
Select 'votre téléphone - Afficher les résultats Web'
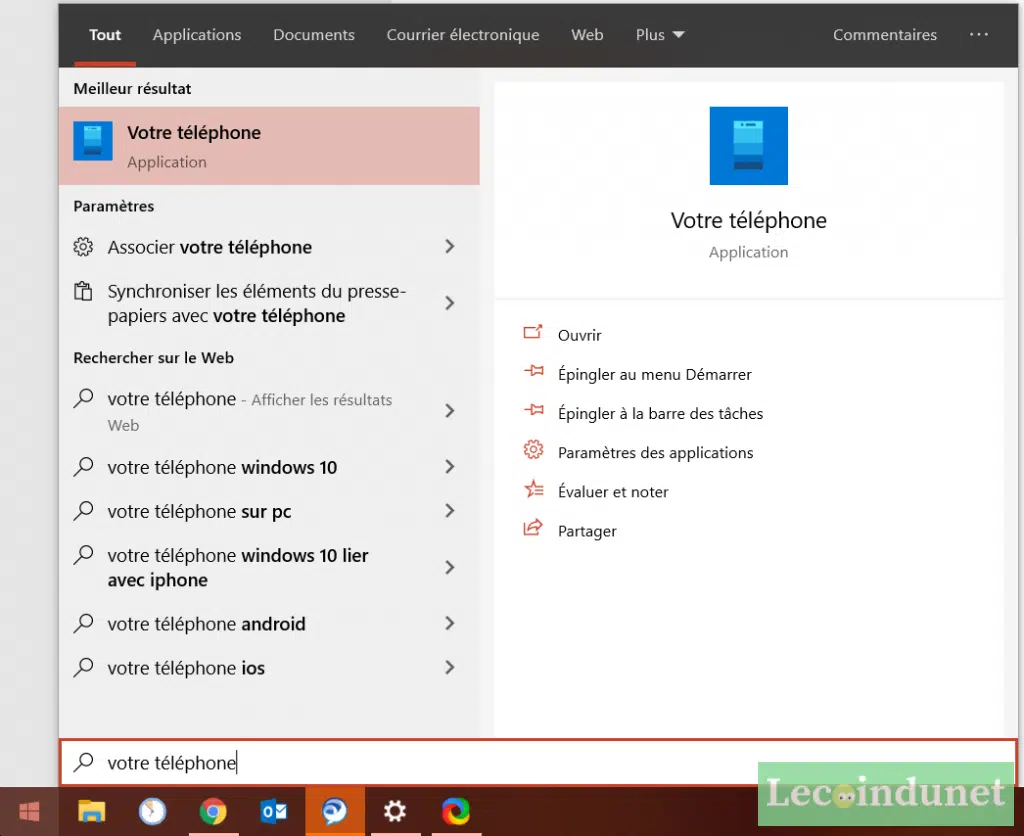[269, 411]
